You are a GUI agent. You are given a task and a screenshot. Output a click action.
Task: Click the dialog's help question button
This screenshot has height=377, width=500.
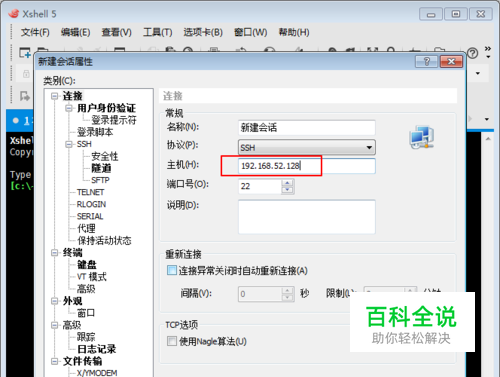(426, 61)
